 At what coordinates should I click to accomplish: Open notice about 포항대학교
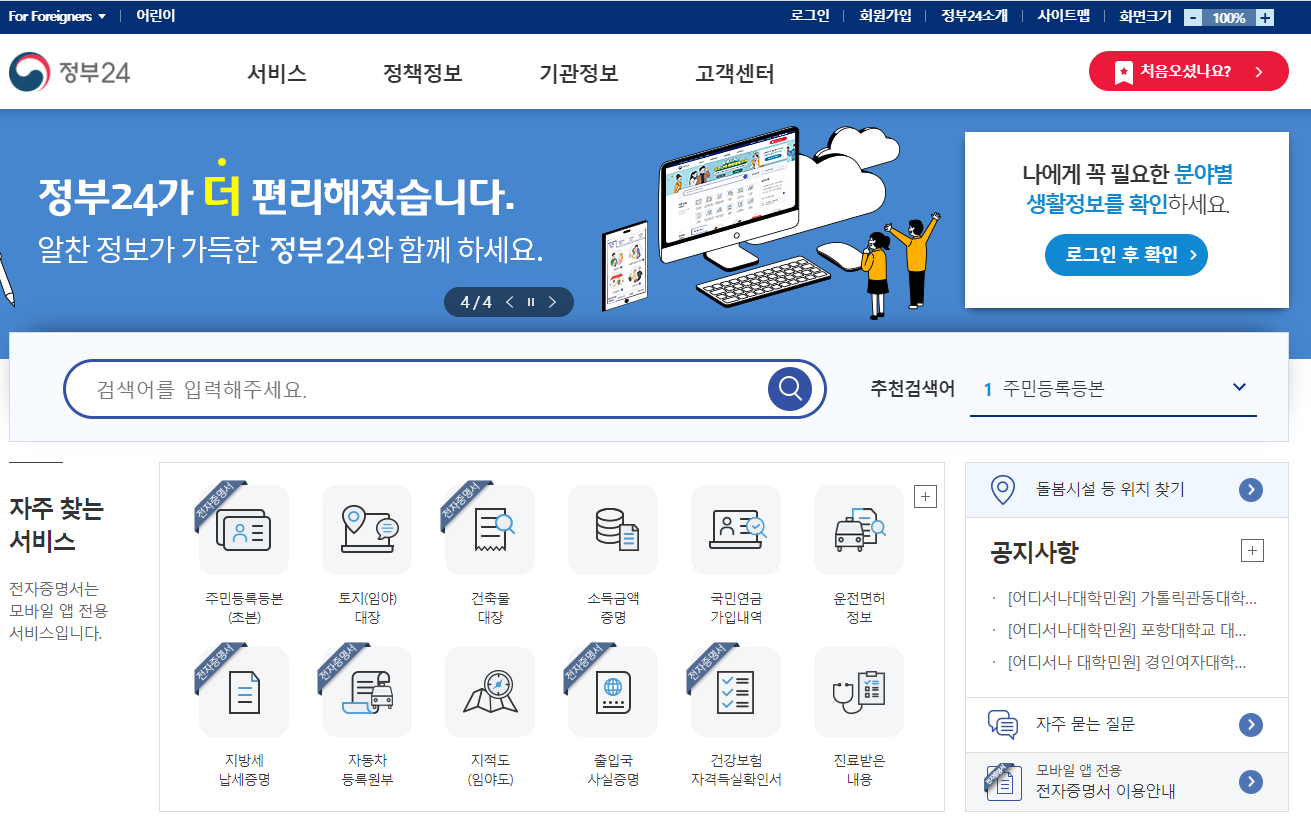pyautogui.click(x=1127, y=631)
